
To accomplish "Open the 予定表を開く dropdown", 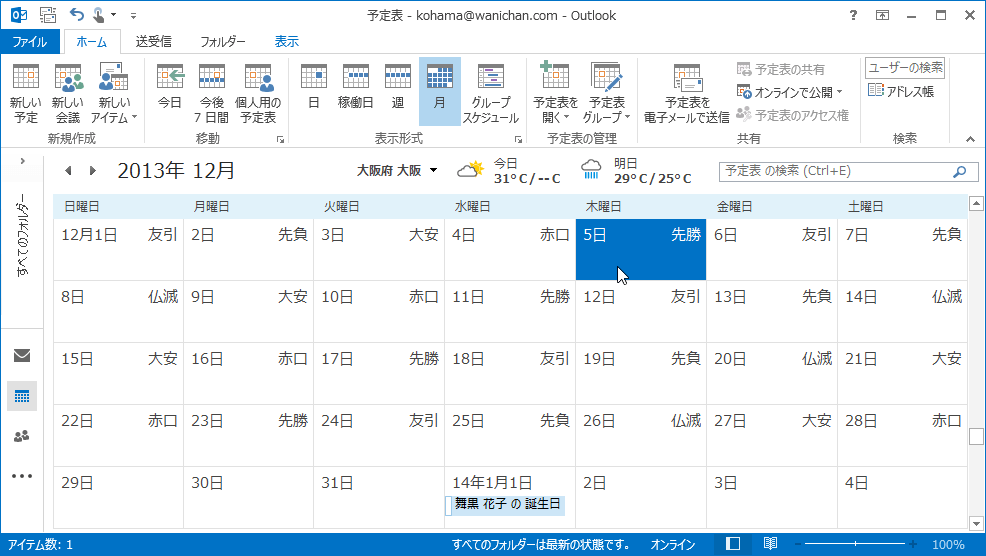I will pos(555,93).
